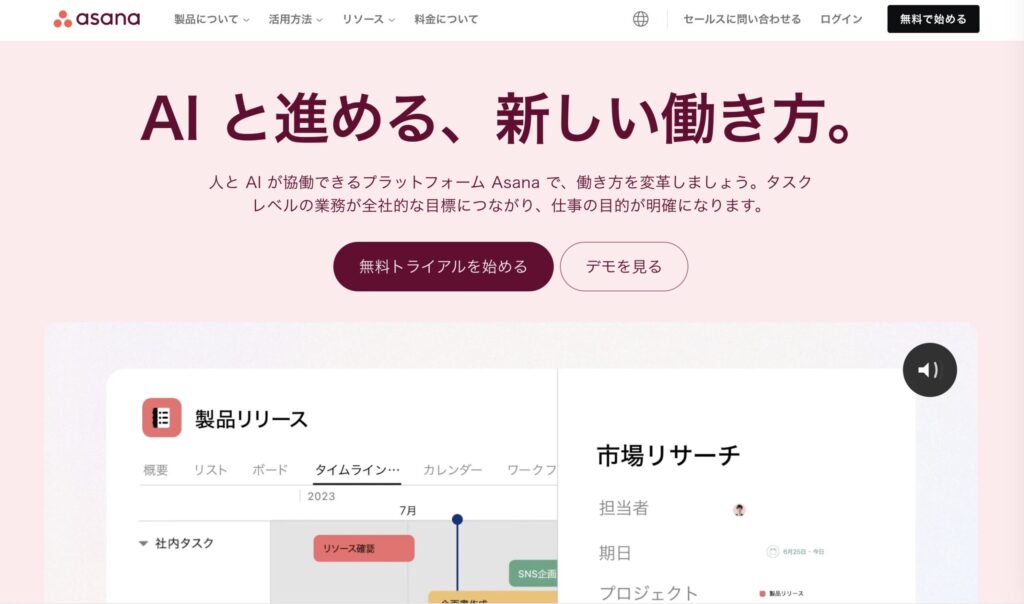Switch to the カレンダー tab

[x=453, y=469]
